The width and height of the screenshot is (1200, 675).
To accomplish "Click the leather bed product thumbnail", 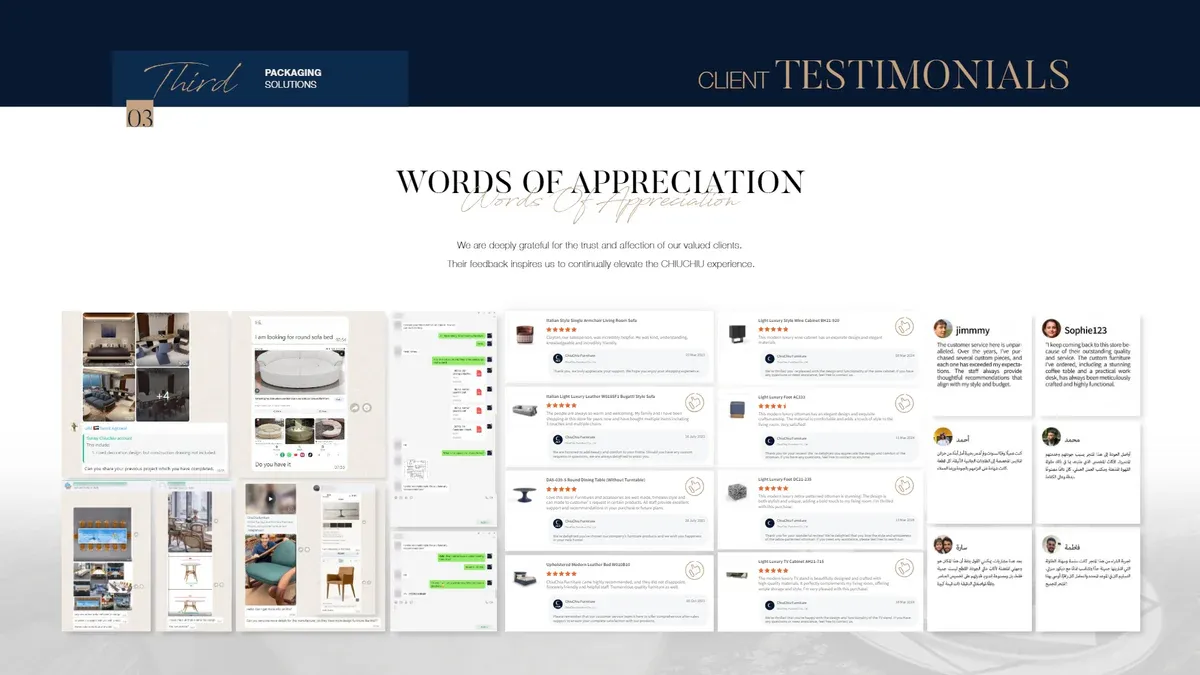I will tap(525, 579).
